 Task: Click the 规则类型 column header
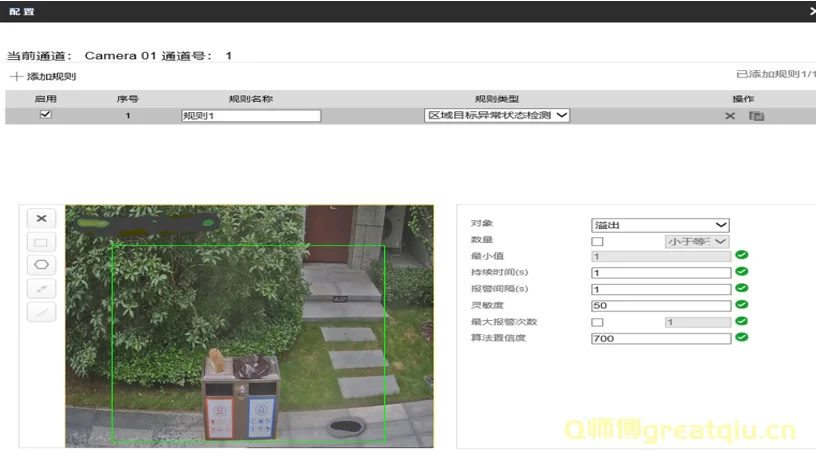tap(497, 99)
